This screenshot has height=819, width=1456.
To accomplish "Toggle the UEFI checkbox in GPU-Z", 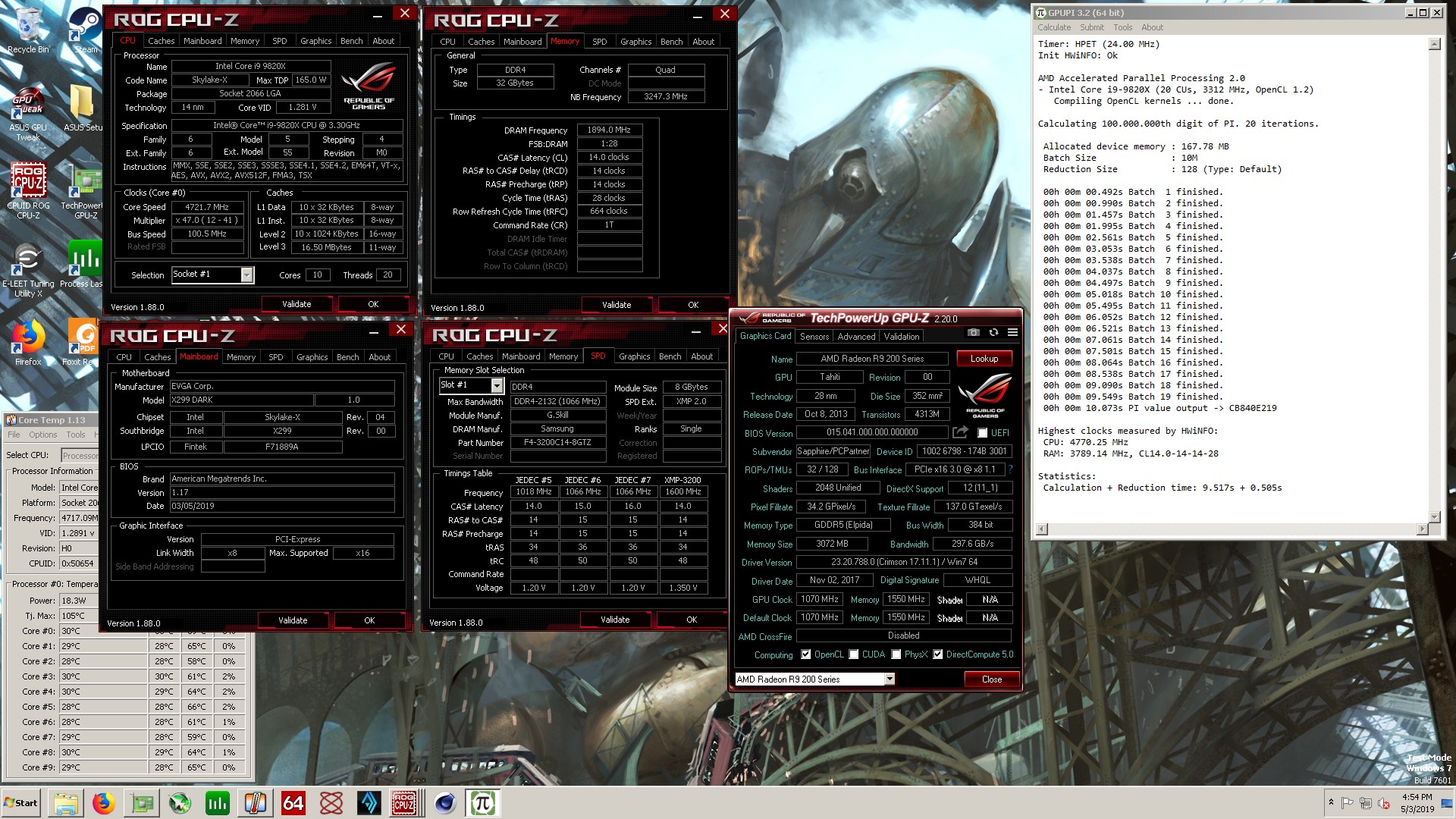I will (x=983, y=433).
